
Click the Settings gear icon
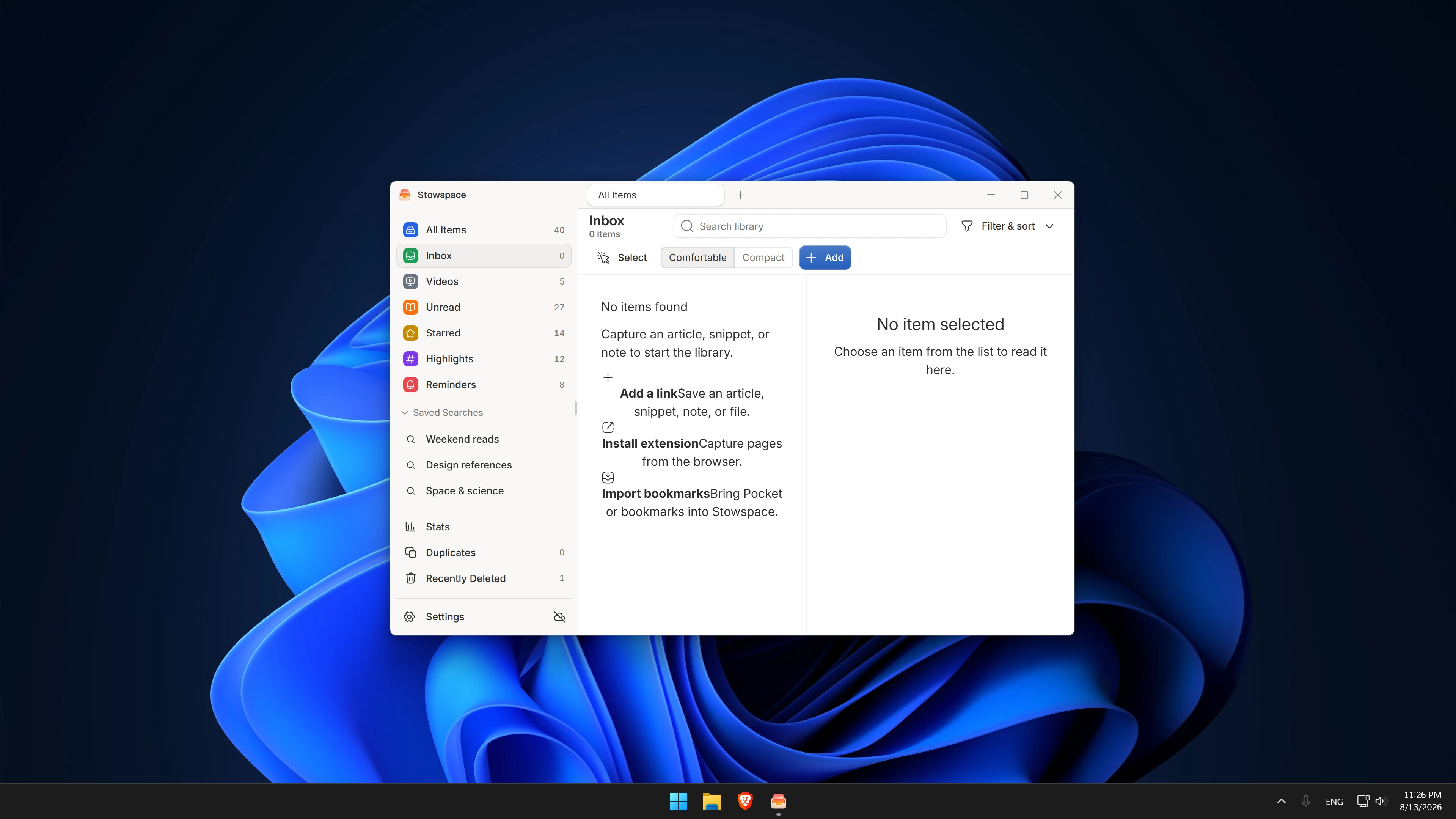point(410,617)
